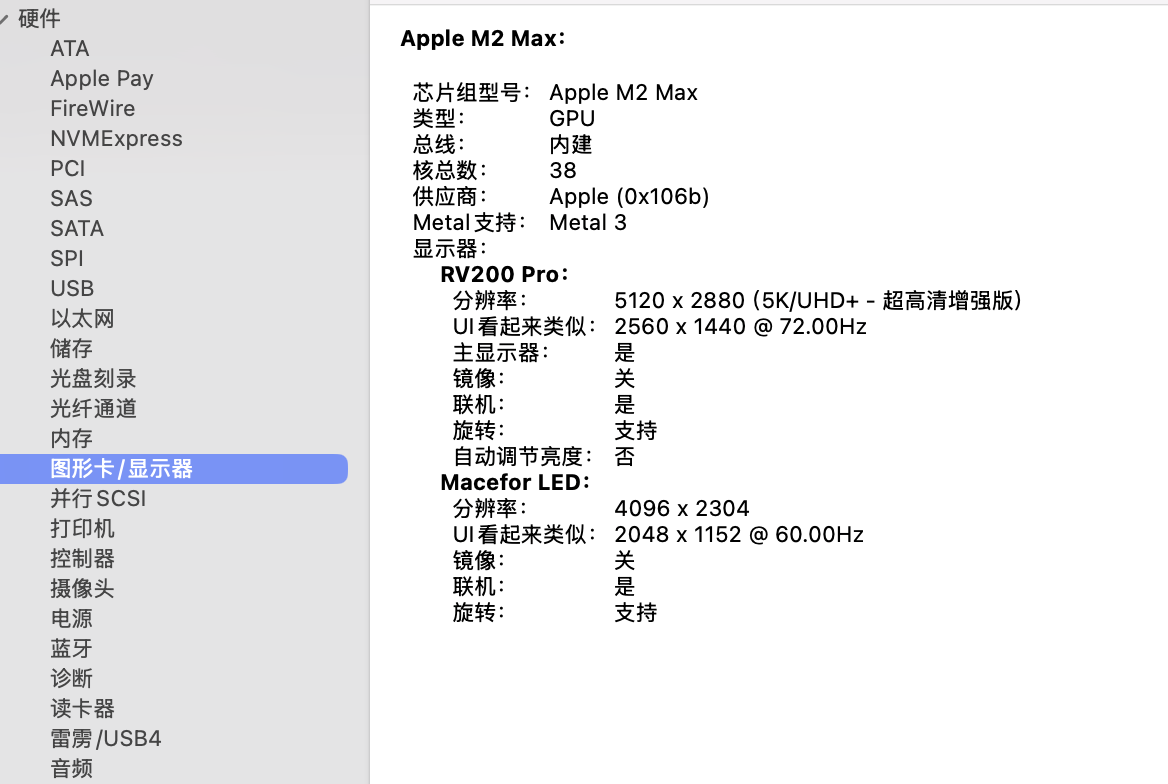Open 光纤通道 in the sidebar
Screen dimensions: 1168x784
(93, 408)
